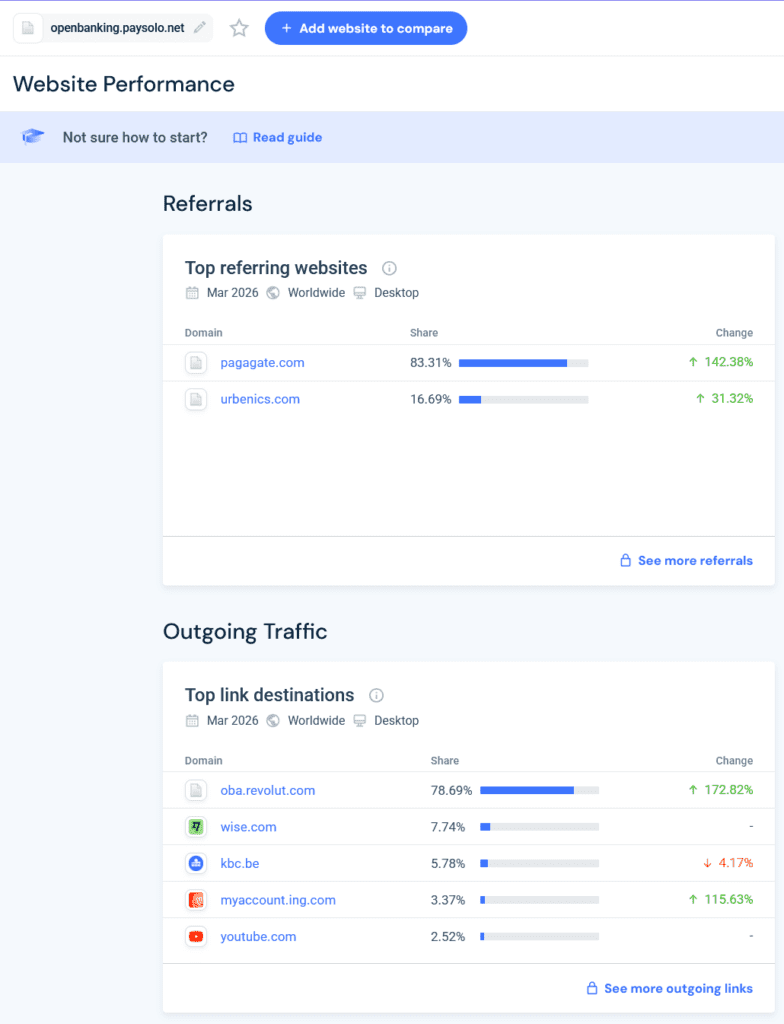Click the globe icon in Top referring websites
This screenshot has height=1024, width=784.
(x=273, y=293)
